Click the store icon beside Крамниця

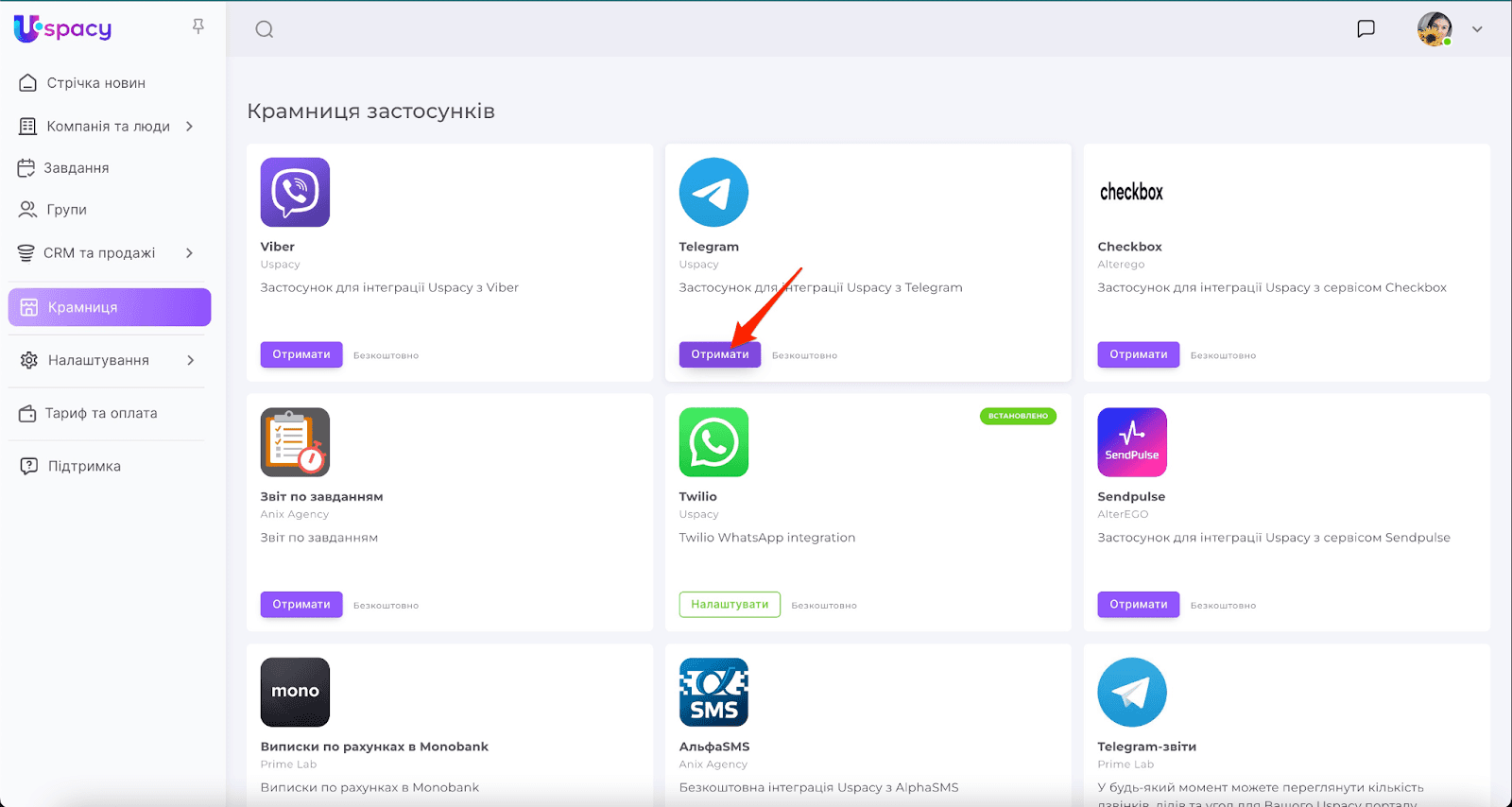tap(29, 307)
